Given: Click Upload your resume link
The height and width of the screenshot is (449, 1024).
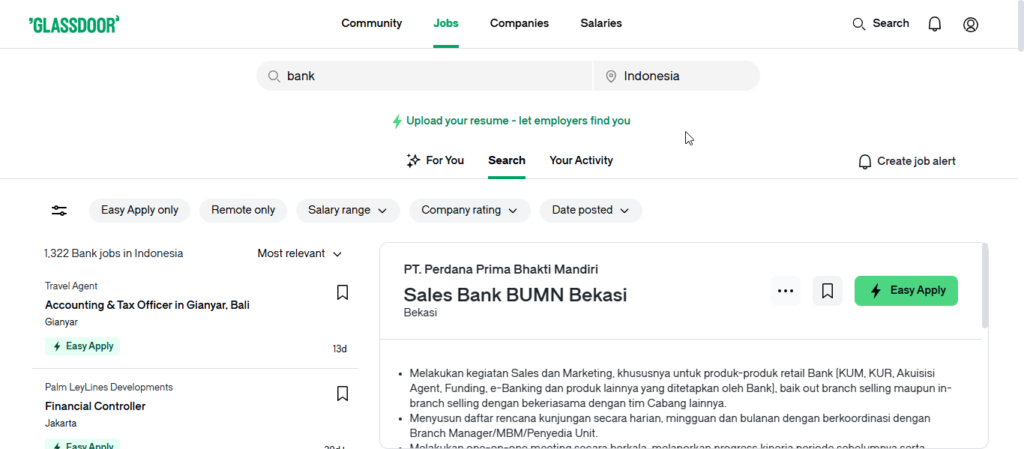Looking at the screenshot, I should tap(519, 121).
